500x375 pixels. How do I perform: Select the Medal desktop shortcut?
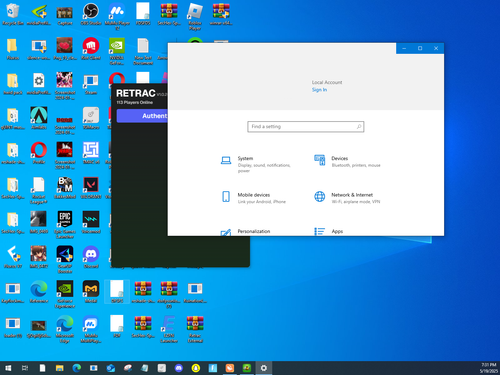coord(91,292)
